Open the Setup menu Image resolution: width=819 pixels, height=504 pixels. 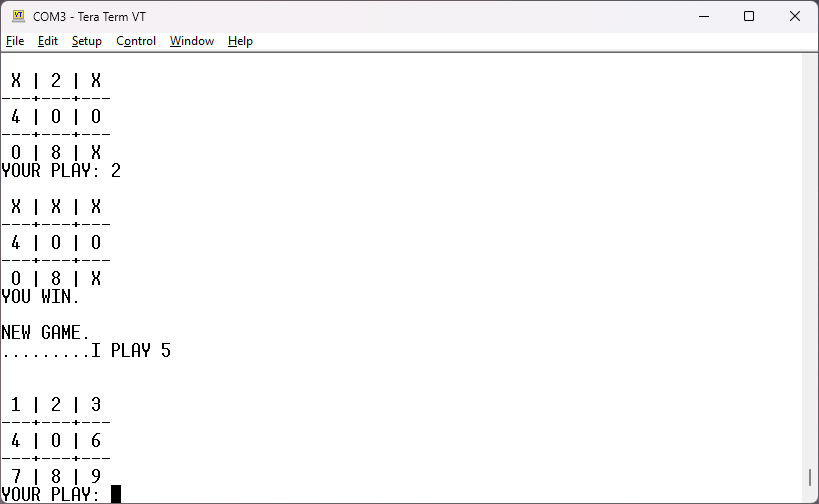(x=87, y=41)
